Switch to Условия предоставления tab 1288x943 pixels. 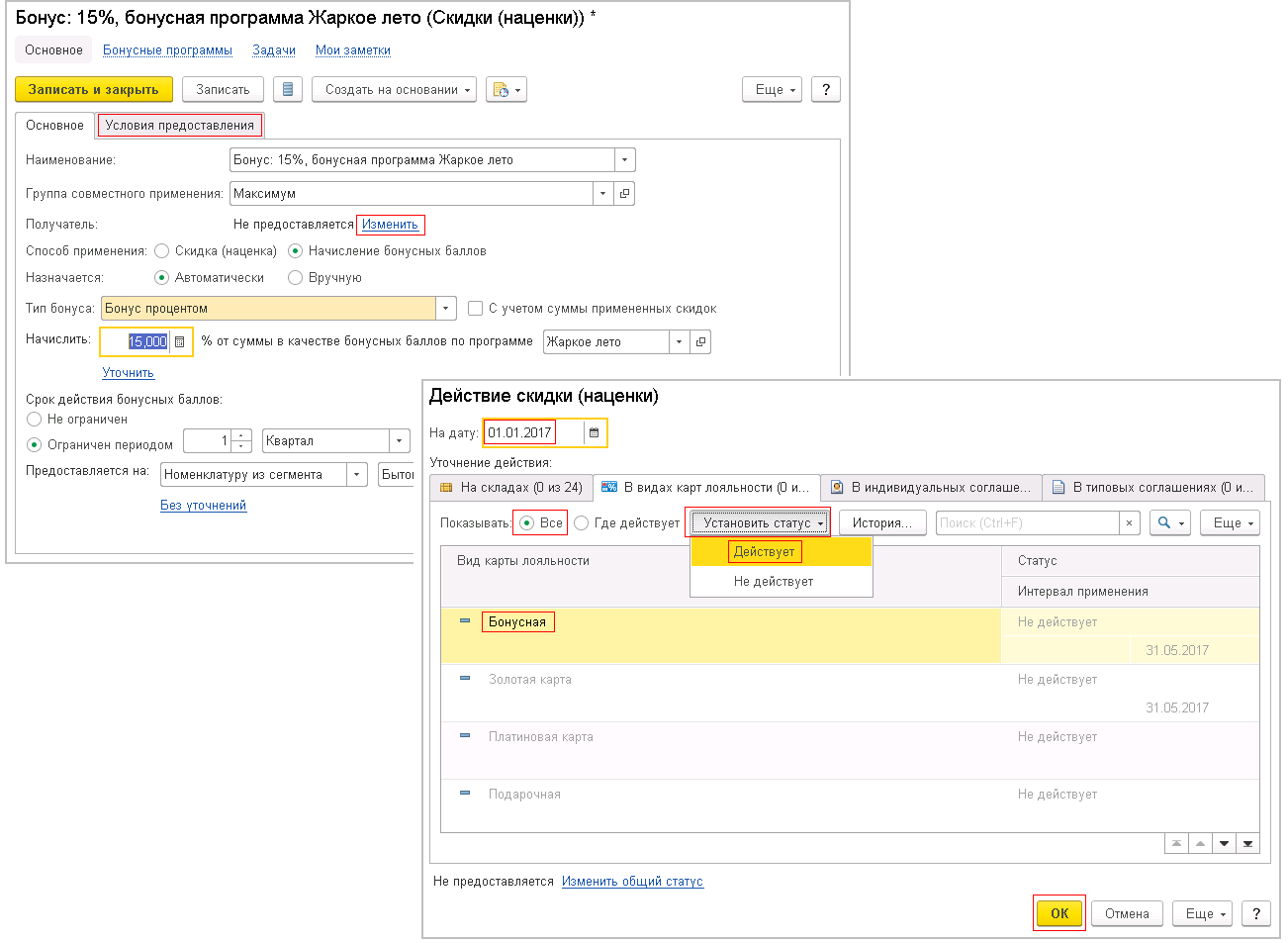point(179,126)
